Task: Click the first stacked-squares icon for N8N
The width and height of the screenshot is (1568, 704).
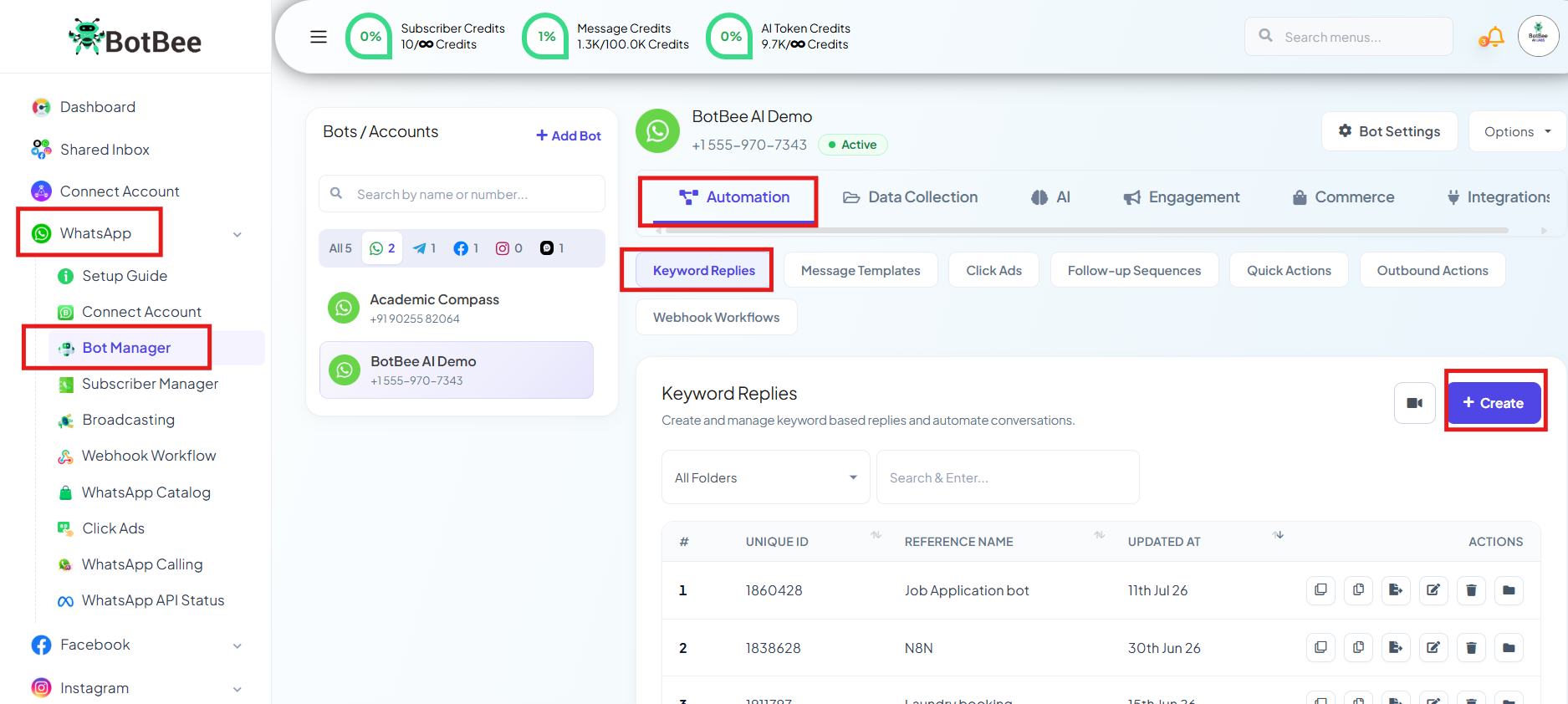Action: point(1320,648)
